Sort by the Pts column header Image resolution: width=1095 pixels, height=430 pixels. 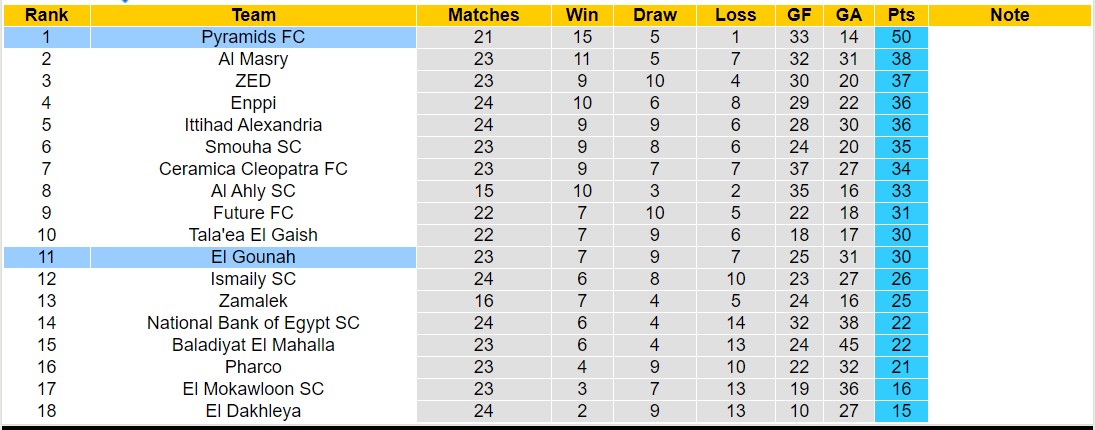click(901, 15)
